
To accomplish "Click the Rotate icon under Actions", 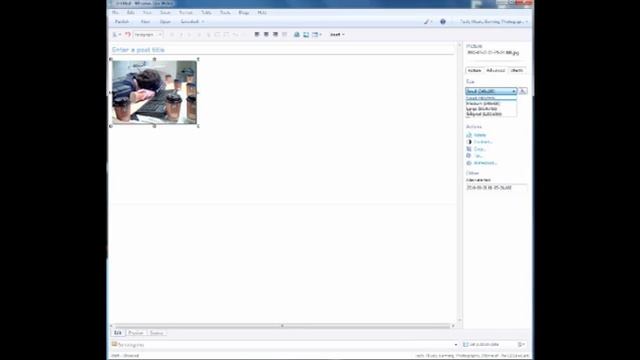I will (469, 135).
